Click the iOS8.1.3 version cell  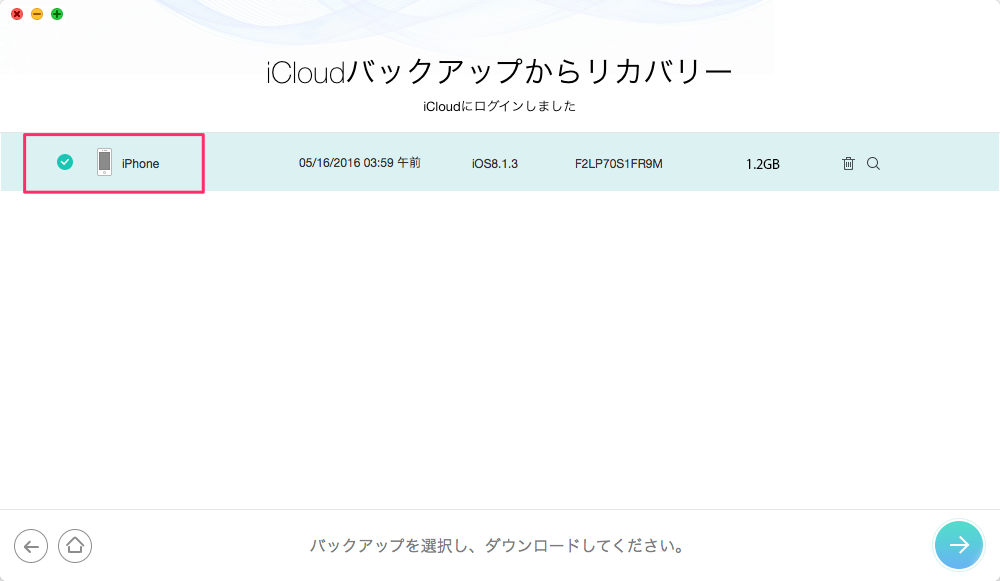(x=495, y=164)
